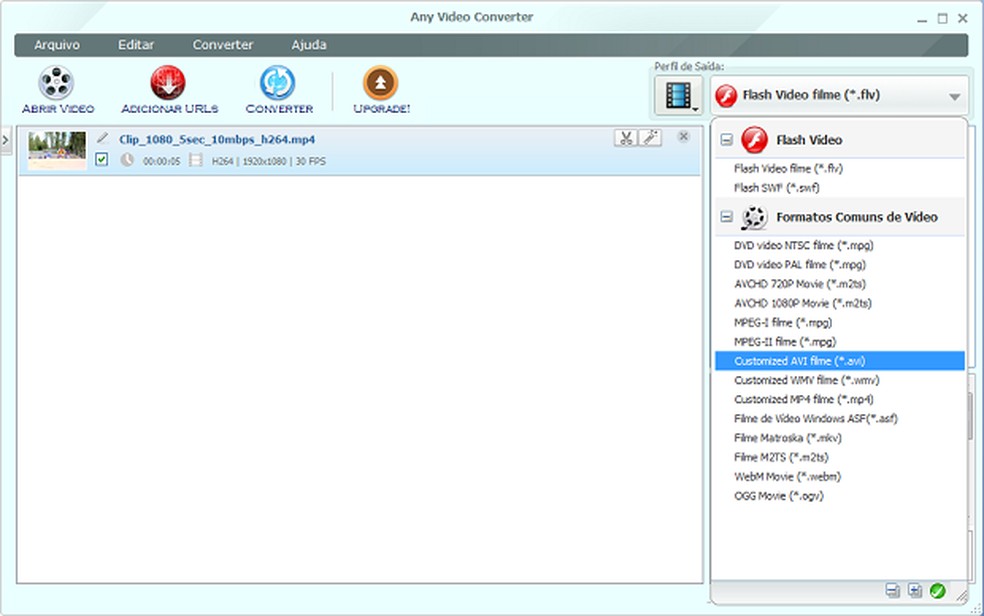Click the orange Upgrade icon
The width and height of the screenshot is (984, 616).
(381, 83)
